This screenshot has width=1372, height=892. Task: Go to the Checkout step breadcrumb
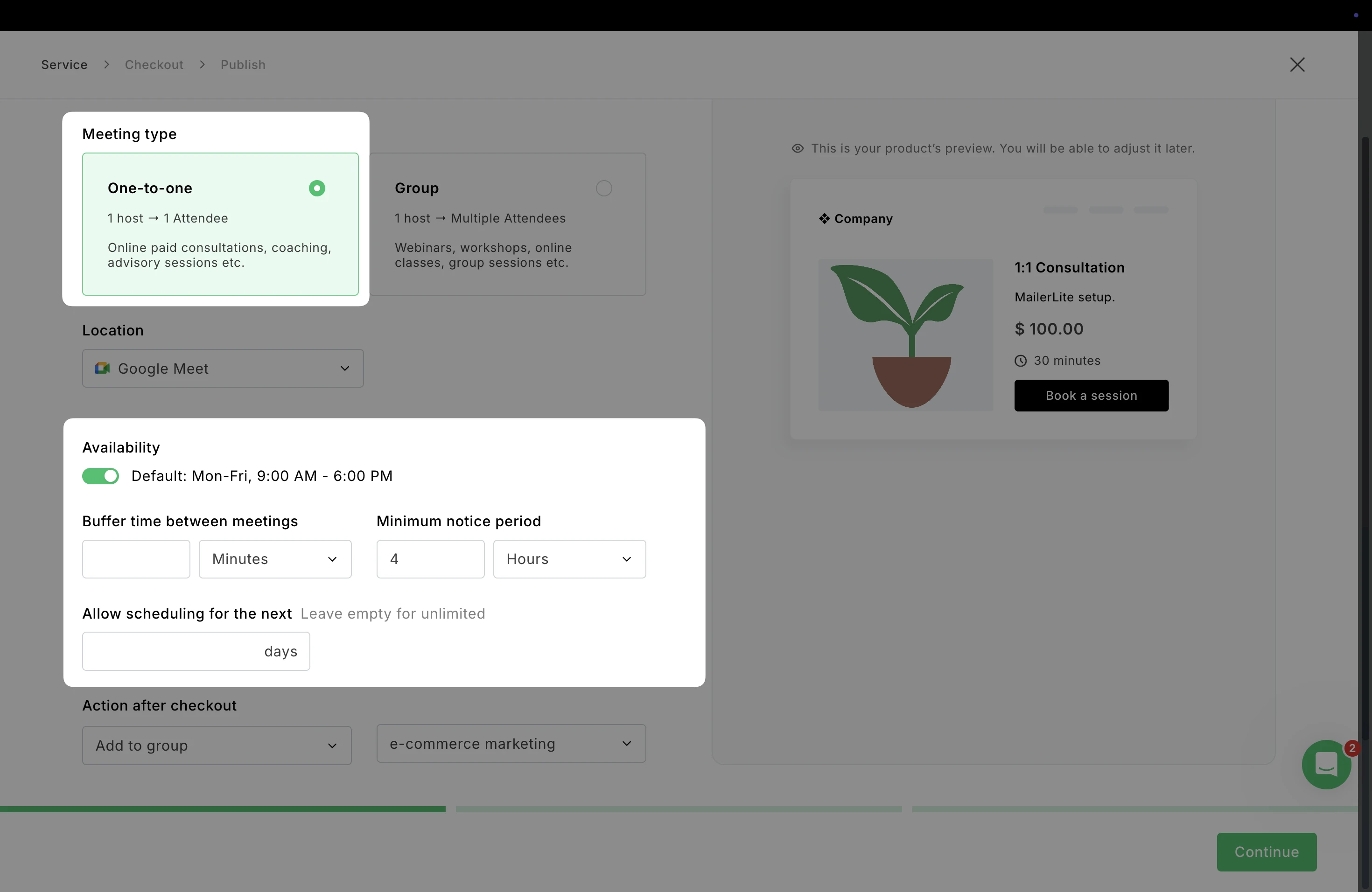(x=154, y=64)
